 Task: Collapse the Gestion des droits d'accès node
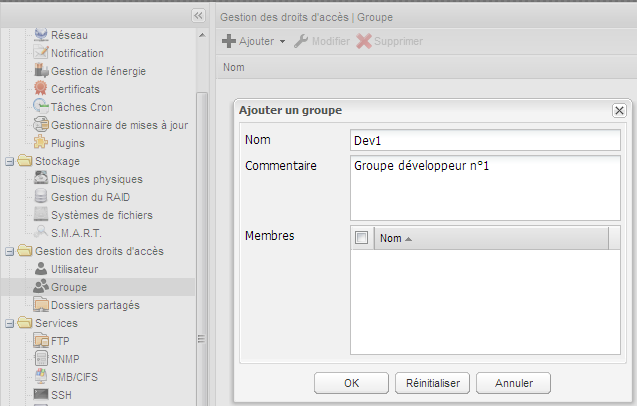click(x=9, y=251)
